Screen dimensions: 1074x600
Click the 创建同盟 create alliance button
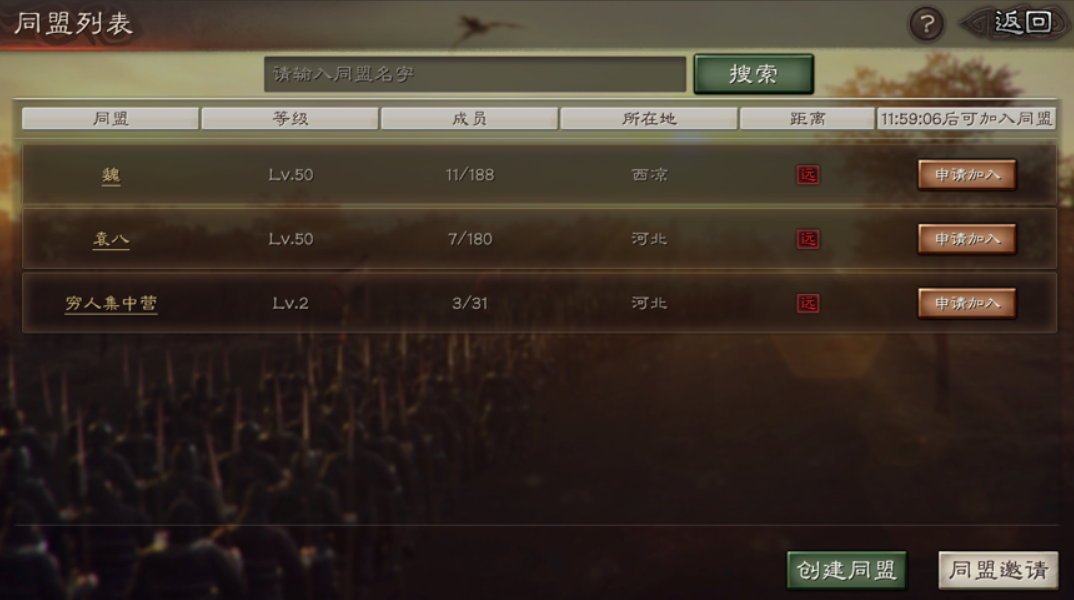coord(847,570)
